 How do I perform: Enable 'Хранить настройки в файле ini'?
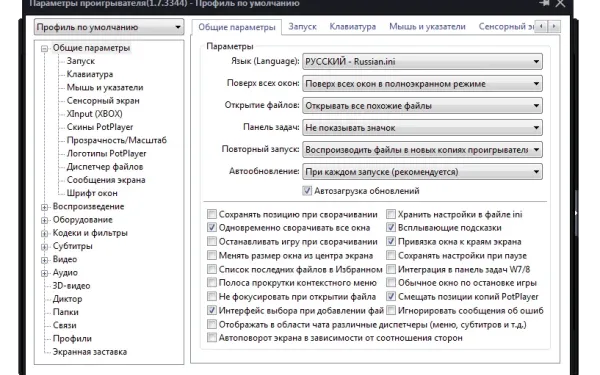pos(391,214)
